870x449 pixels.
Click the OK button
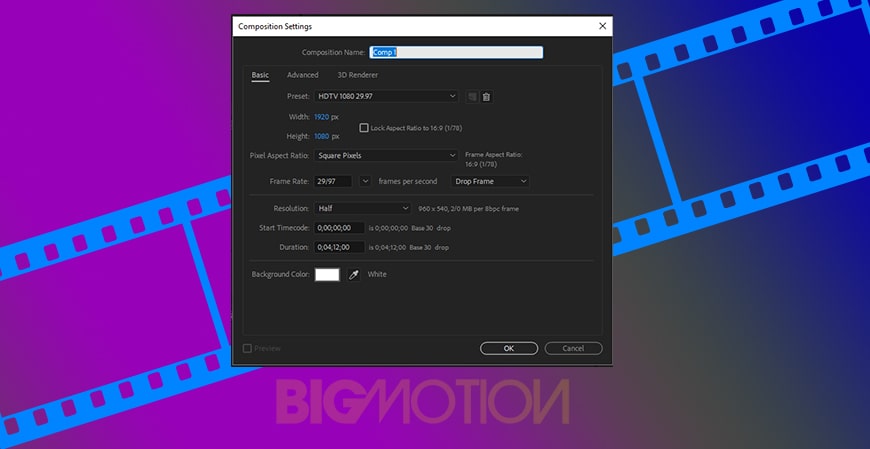click(x=509, y=348)
